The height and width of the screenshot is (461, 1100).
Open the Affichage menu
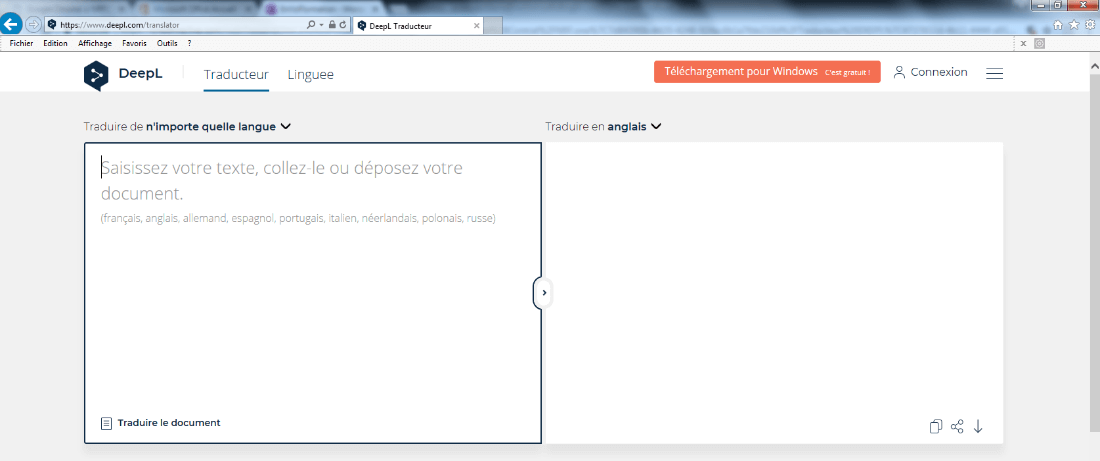click(95, 43)
